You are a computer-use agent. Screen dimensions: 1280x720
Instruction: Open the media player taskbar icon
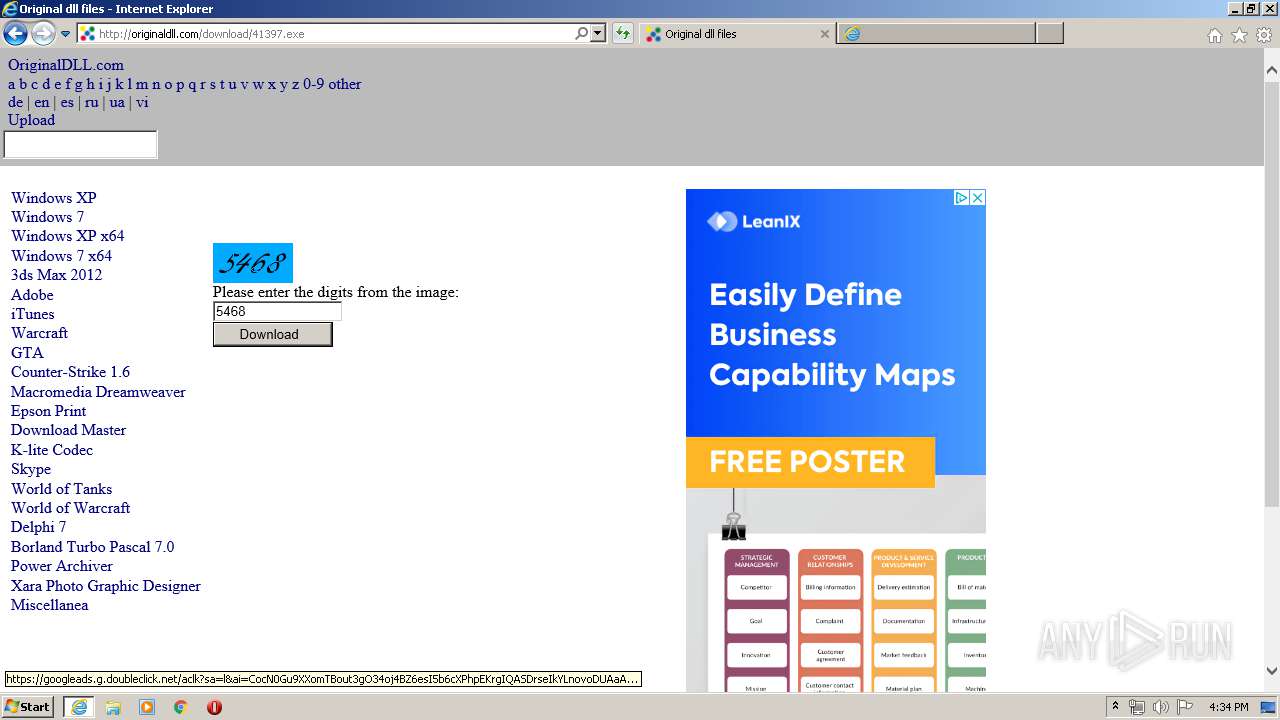point(147,707)
